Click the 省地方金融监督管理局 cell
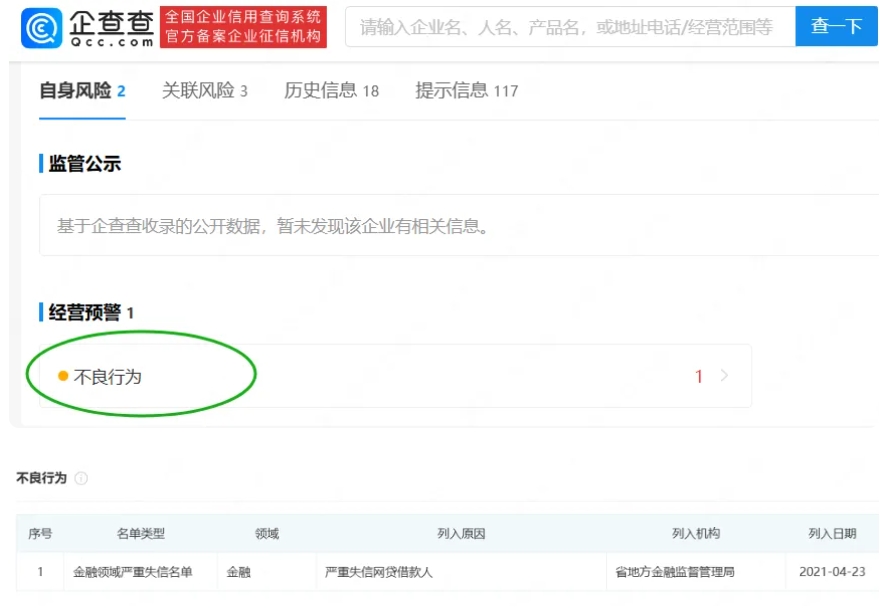This screenshot has width=880, height=610. coord(675,573)
